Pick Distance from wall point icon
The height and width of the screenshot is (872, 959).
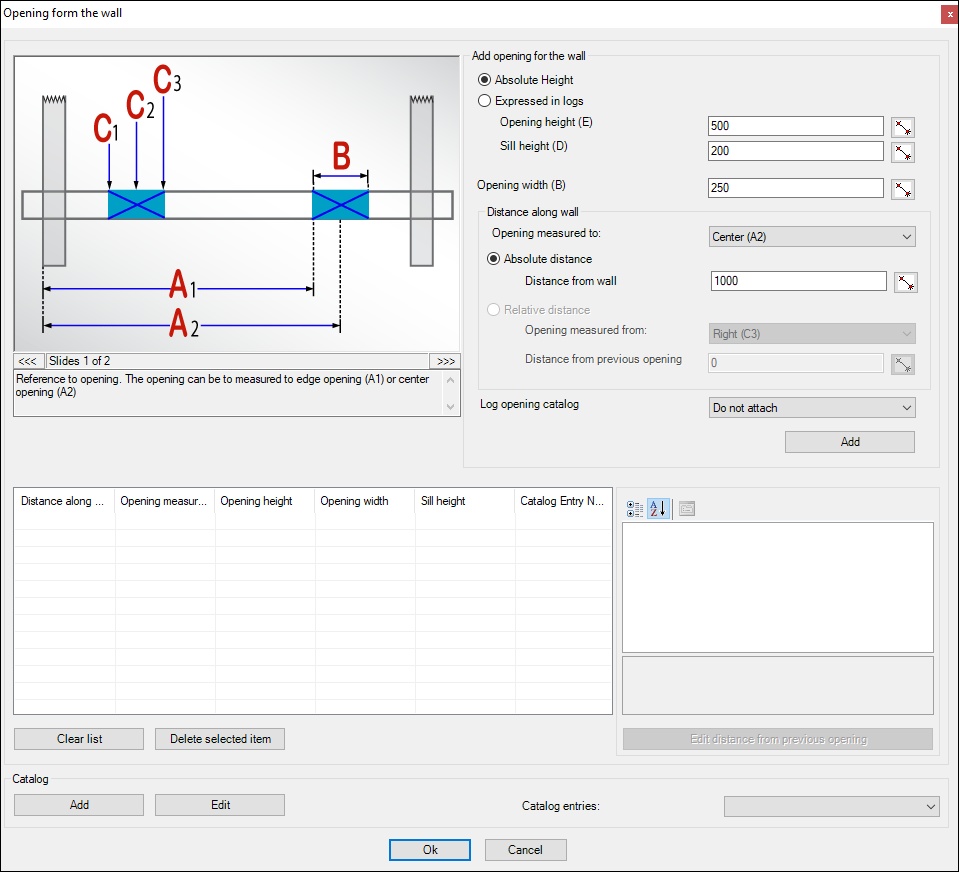click(x=905, y=283)
